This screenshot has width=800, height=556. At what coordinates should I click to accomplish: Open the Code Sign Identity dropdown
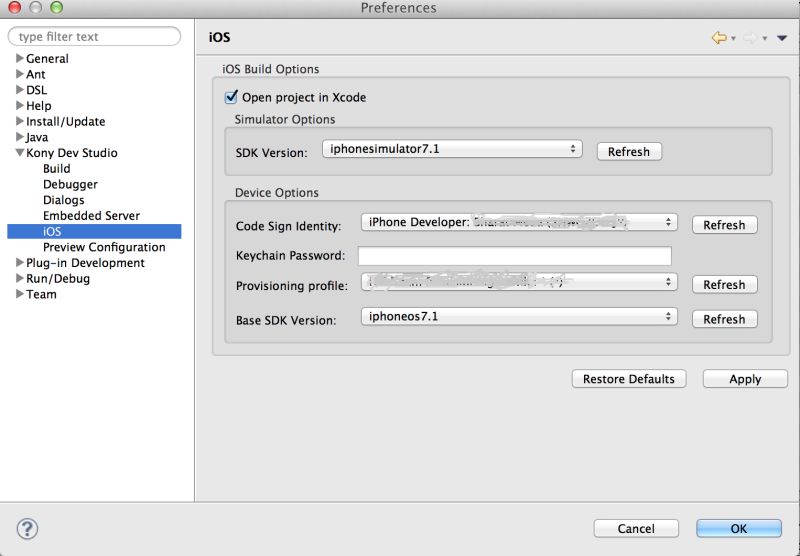(519, 222)
